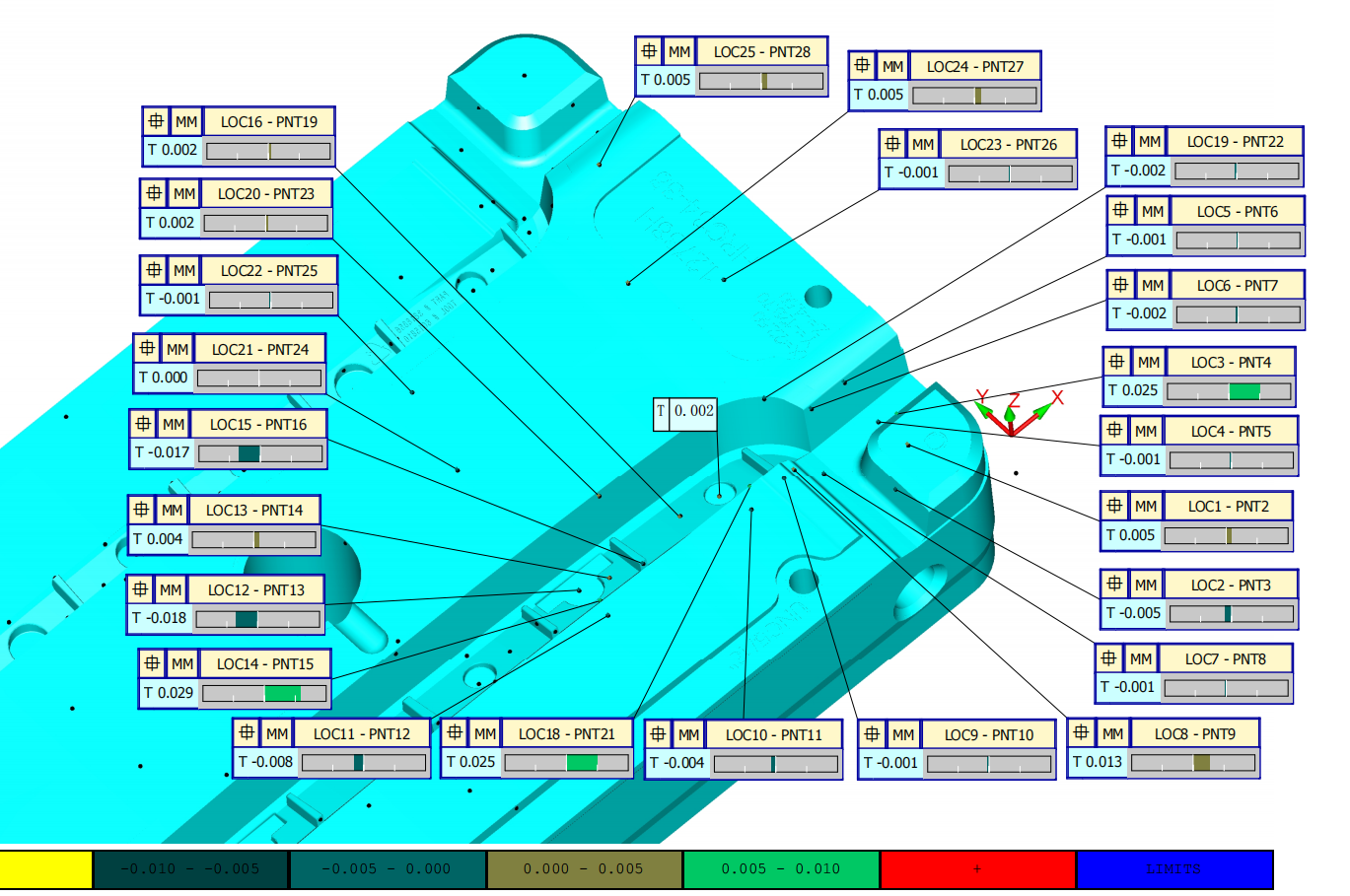Click the position icon in LOC12 - PNT13 label
Image resolution: width=1350 pixels, height=896 pixels.
(140, 589)
